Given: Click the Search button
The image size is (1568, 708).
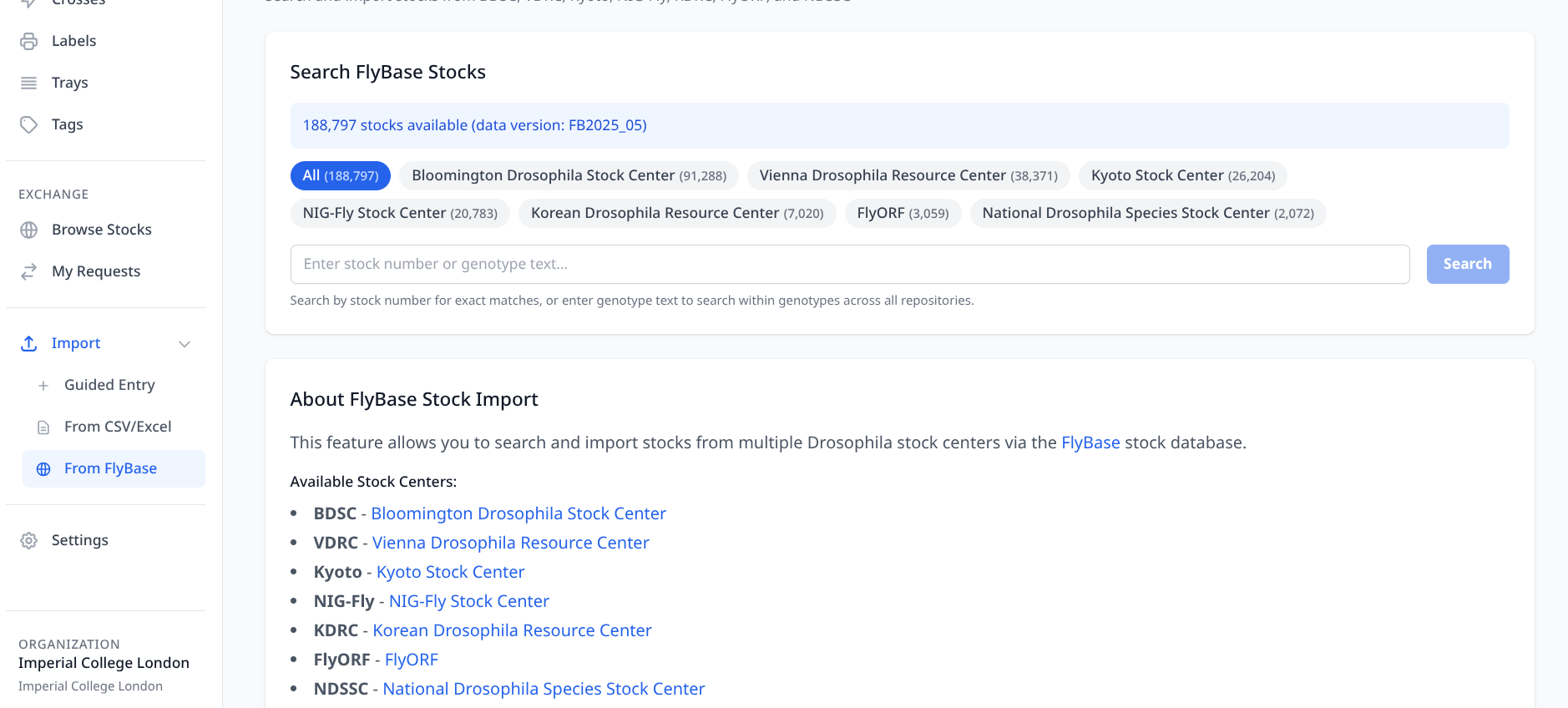Looking at the screenshot, I should pyautogui.click(x=1468, y=264).
